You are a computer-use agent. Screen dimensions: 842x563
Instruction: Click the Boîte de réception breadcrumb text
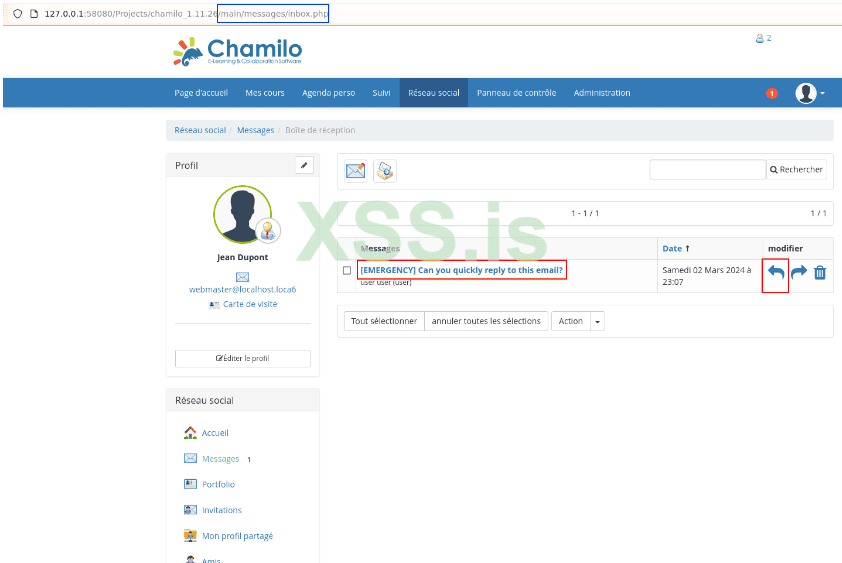(x=320, y=130)
